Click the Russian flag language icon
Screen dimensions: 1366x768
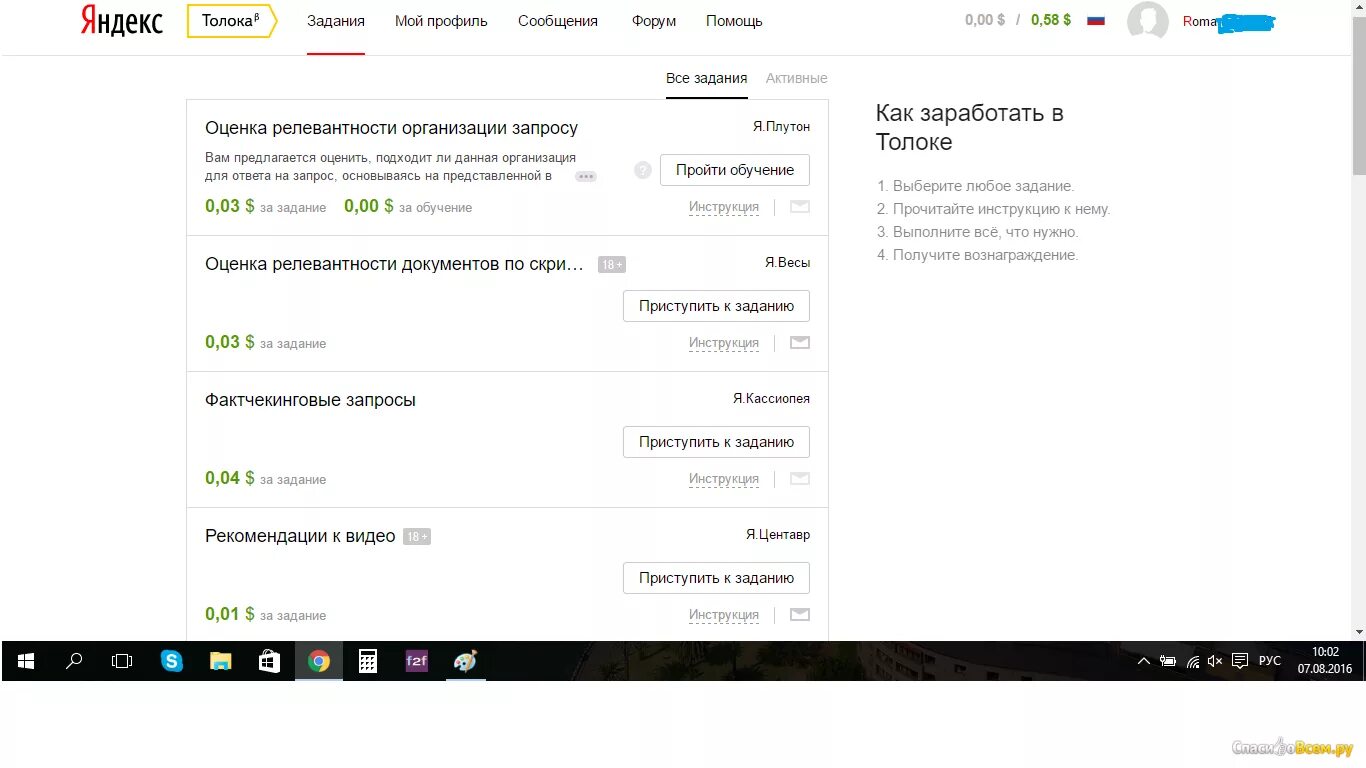(x=1096, y=20)
